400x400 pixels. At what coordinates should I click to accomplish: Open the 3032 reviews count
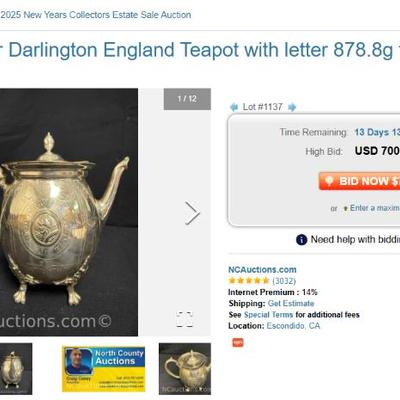[284, 281]
